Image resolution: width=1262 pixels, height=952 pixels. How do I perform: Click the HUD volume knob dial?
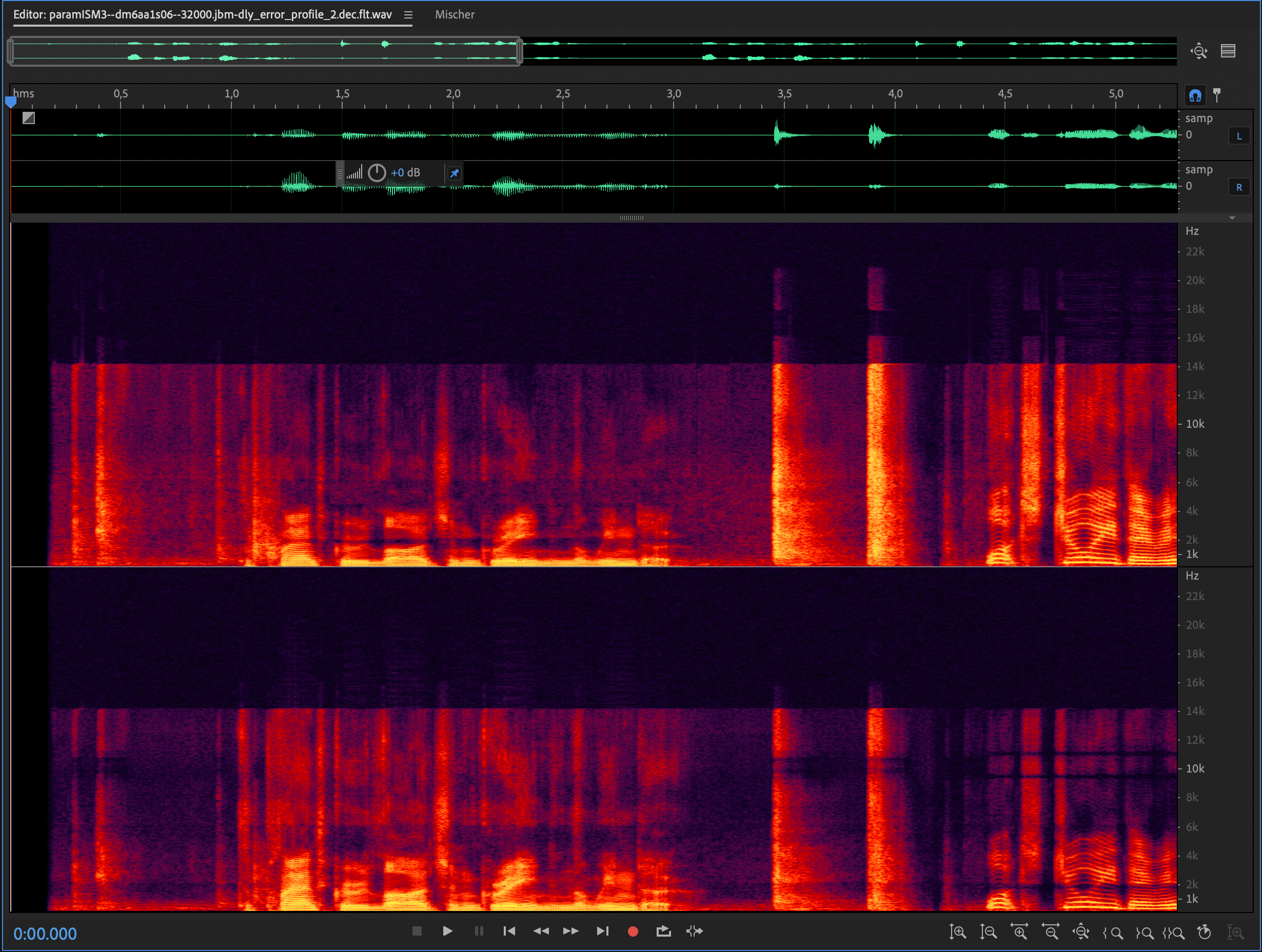pyautogui.click(x=377, y=173)
